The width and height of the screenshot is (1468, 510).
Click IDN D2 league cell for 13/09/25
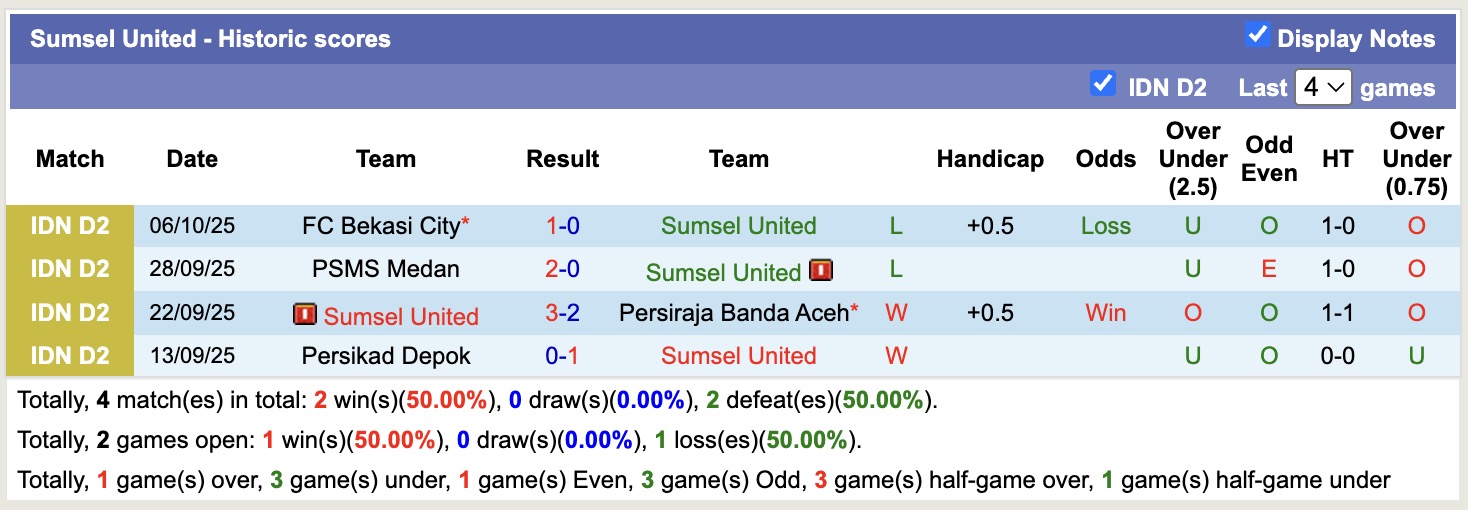[x=70, y=356]
